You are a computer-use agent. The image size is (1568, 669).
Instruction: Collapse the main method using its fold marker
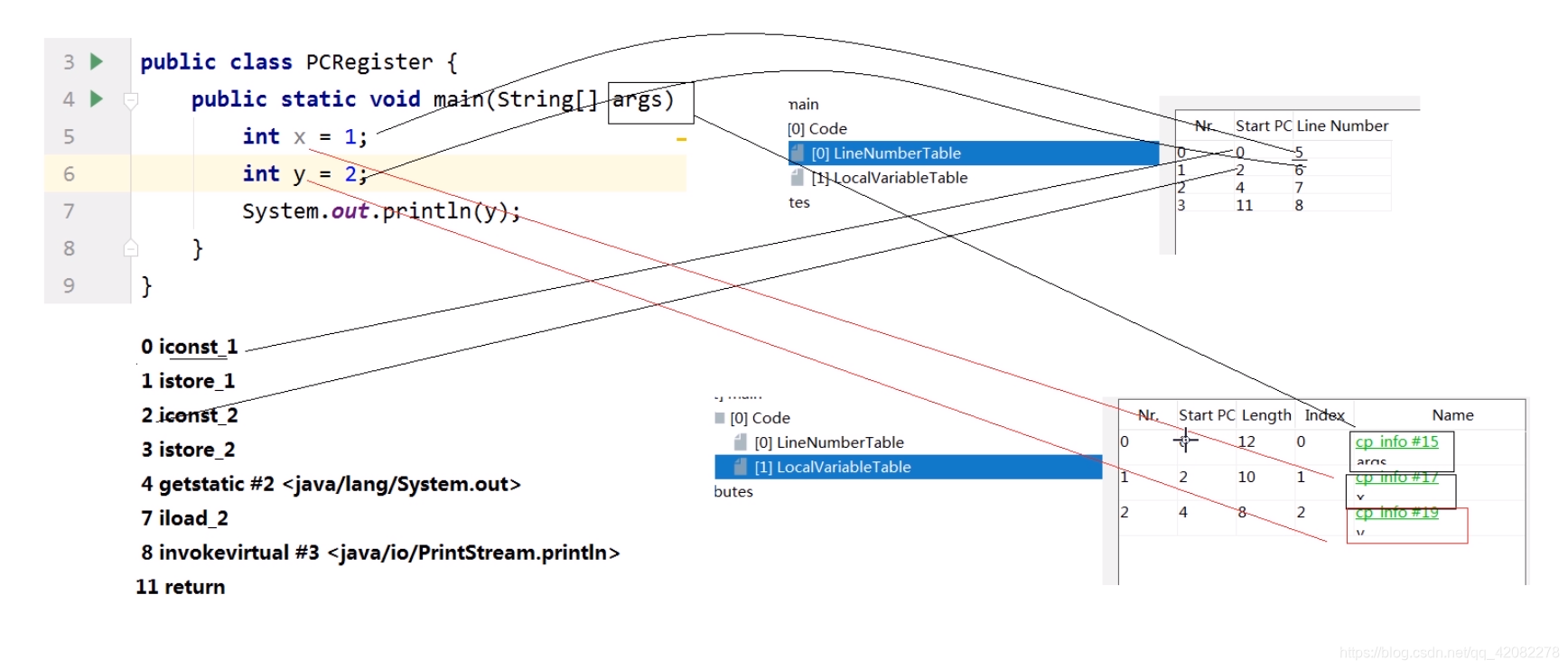131,100
